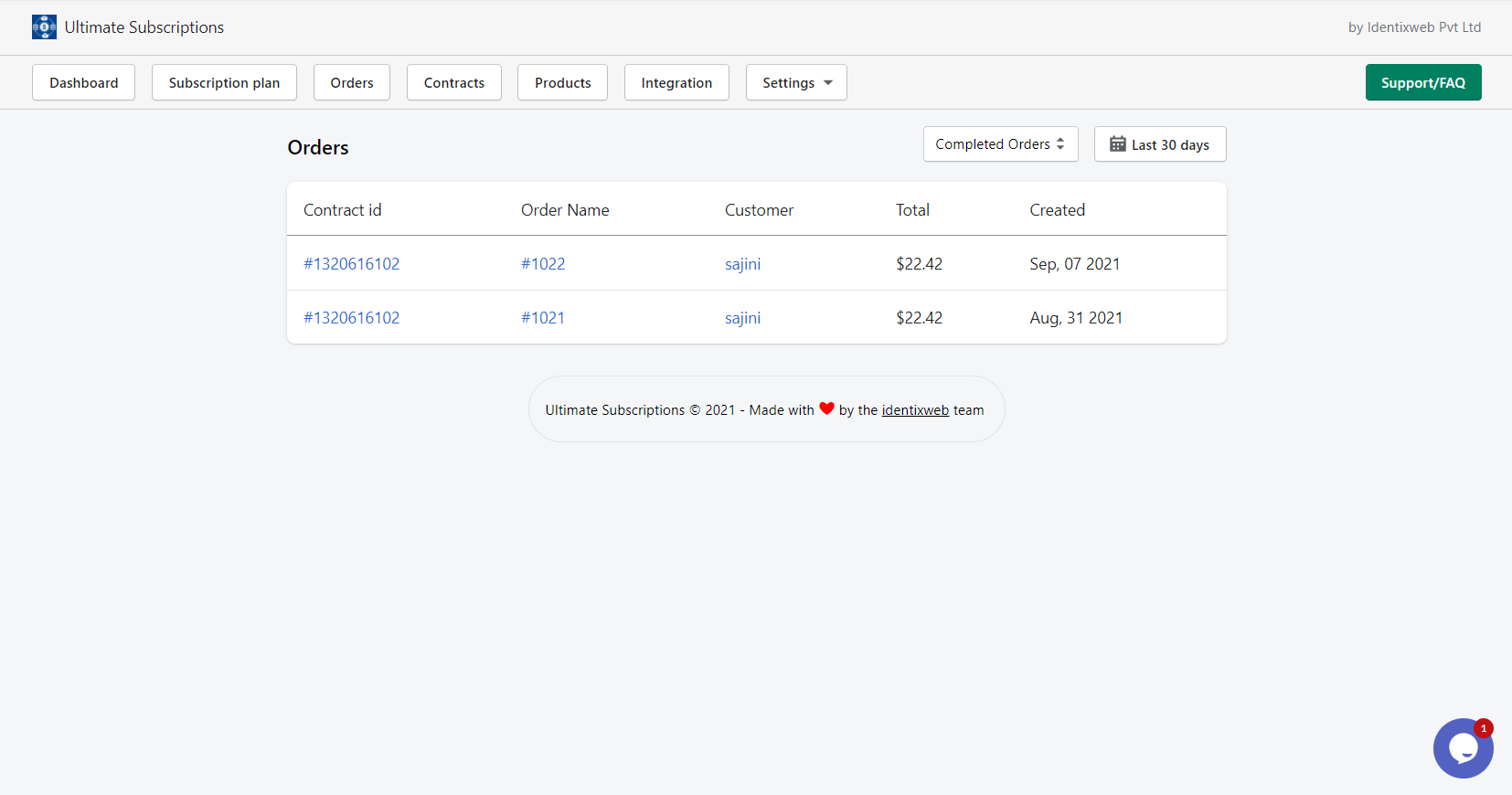
Task: Click the Total column header
Action: [x=912, y=210]
